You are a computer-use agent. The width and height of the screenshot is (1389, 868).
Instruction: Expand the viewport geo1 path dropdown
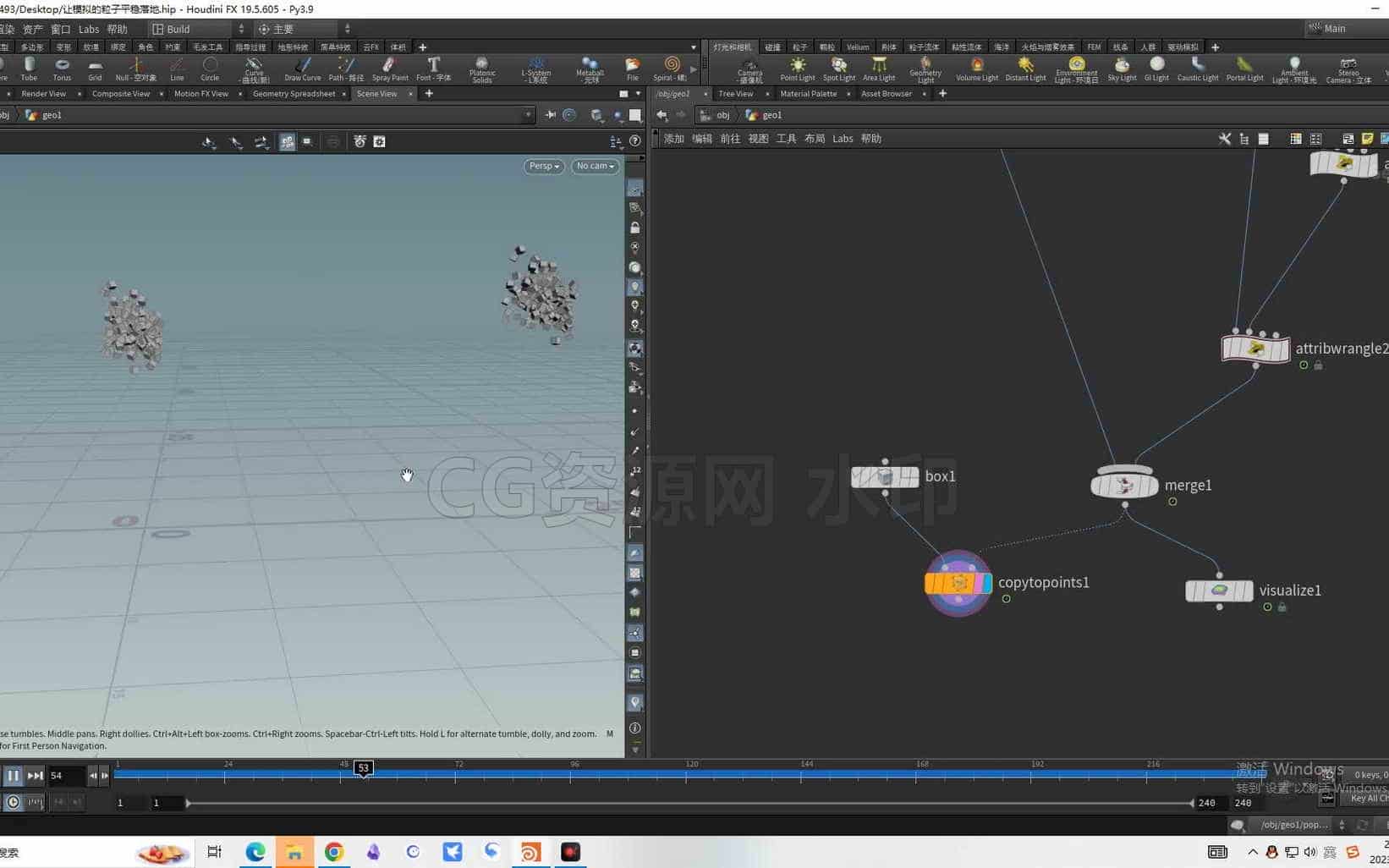pos(528,115)
